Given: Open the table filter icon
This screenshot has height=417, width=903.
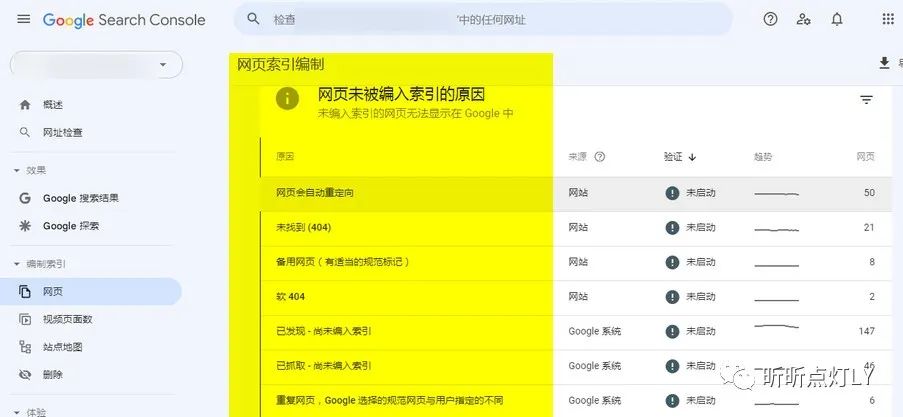Looking at the screenshot, I should tap(866, 100).
